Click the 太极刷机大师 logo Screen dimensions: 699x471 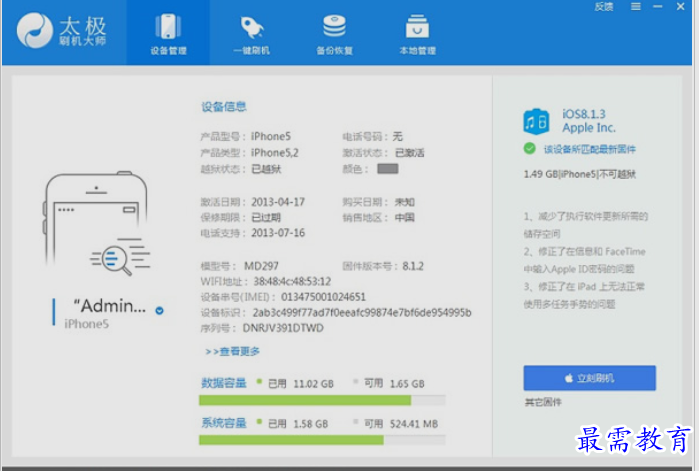coord(62,30)
